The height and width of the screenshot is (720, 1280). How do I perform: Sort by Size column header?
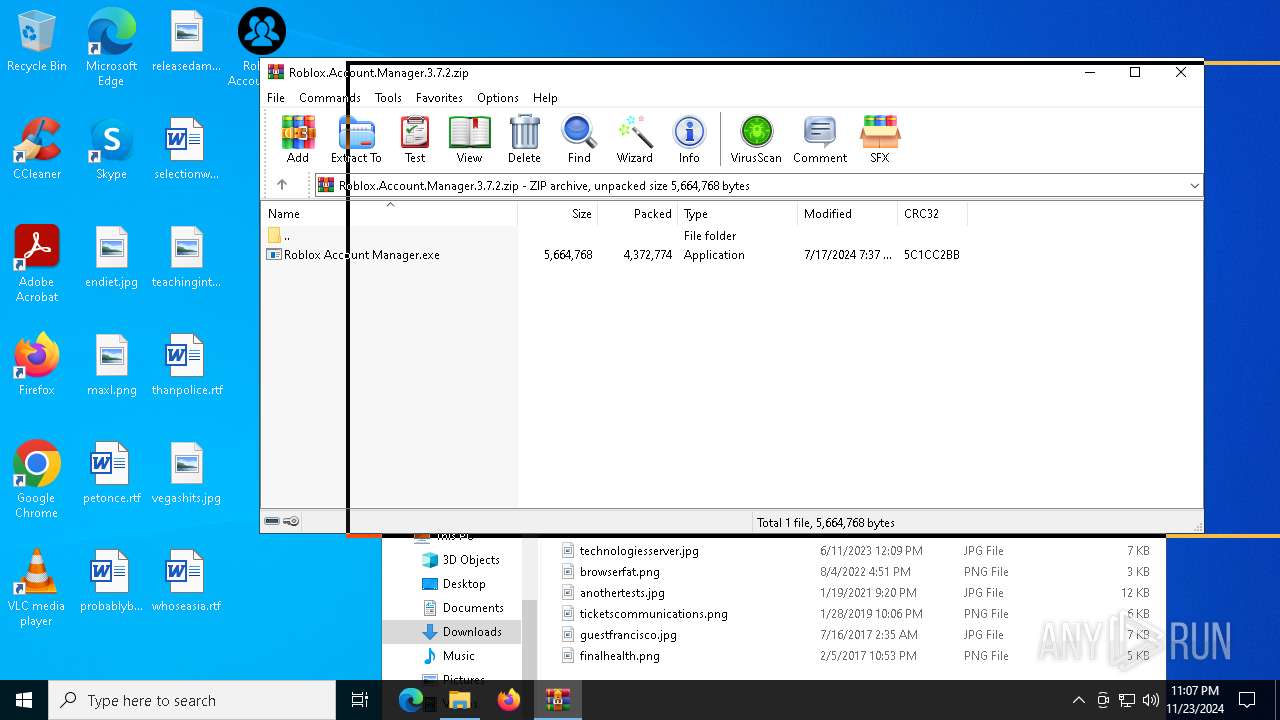click(x=558, y=214)
